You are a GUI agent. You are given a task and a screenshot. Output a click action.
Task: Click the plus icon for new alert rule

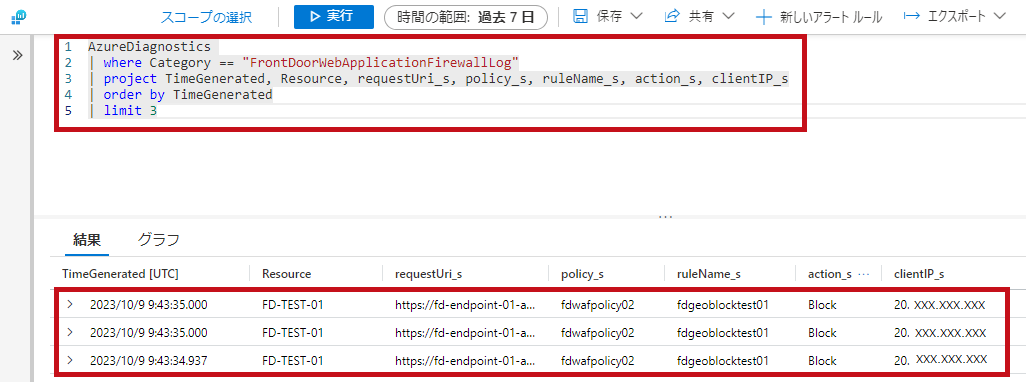tap(763, 17)
